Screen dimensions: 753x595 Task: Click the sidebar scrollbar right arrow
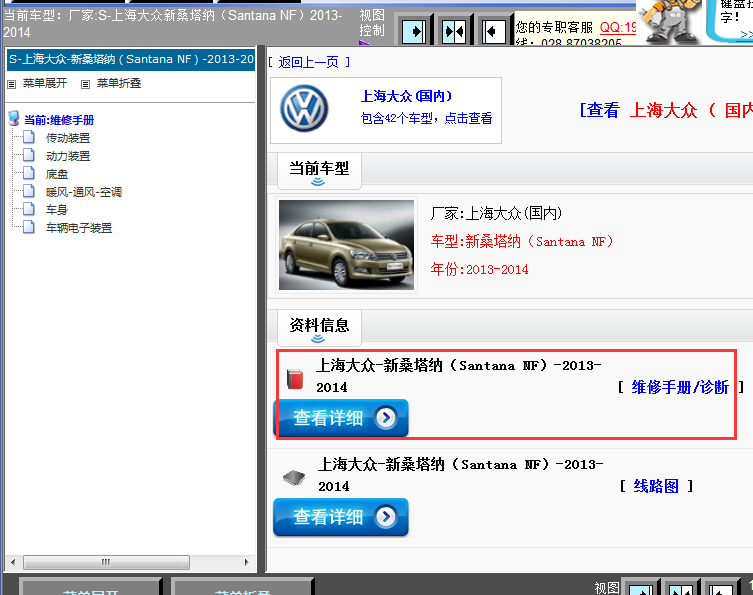tap(247, 562)
